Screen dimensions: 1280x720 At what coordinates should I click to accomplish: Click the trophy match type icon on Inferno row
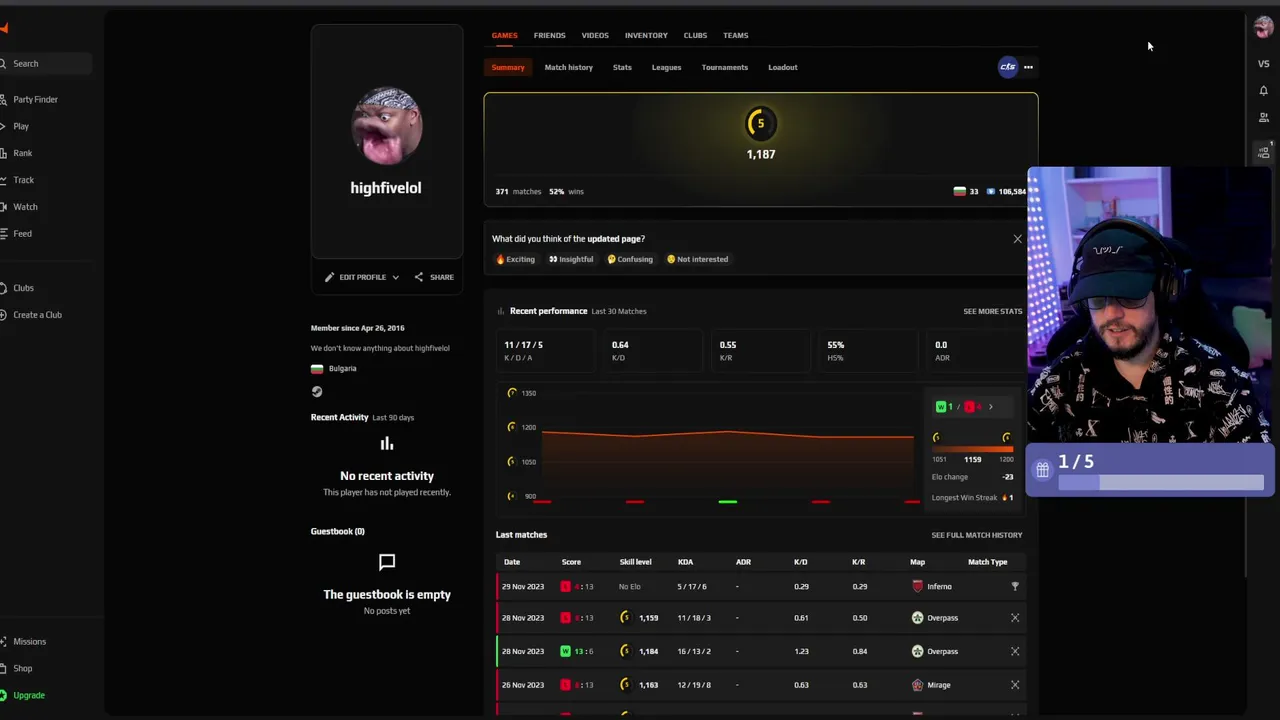pyautogui.click(x=1015, y=587)
